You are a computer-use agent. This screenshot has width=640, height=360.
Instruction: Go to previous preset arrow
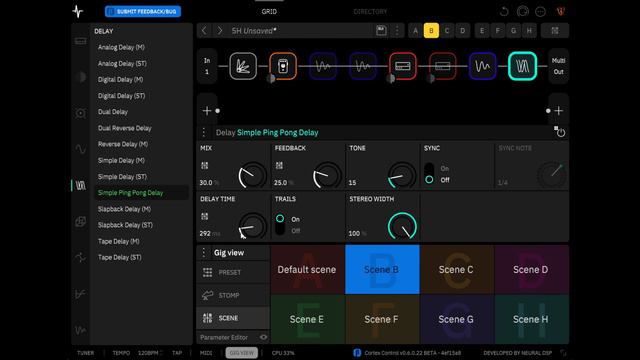pyautogui.click(x=204, y=31)
